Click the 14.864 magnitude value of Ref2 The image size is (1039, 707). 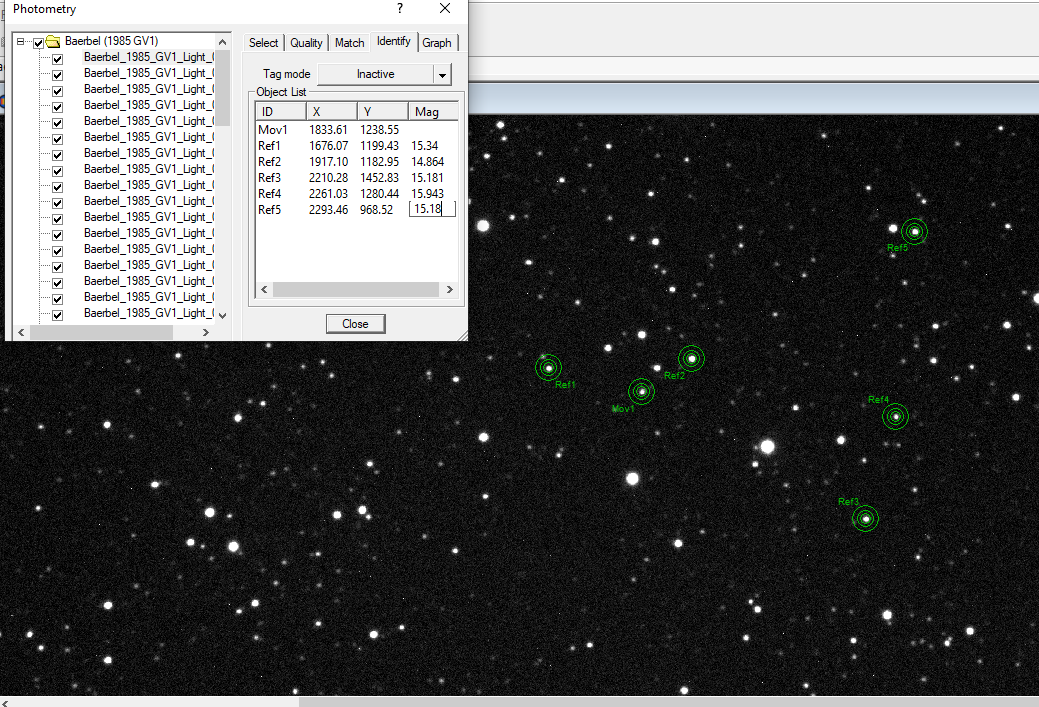point(427,162)
